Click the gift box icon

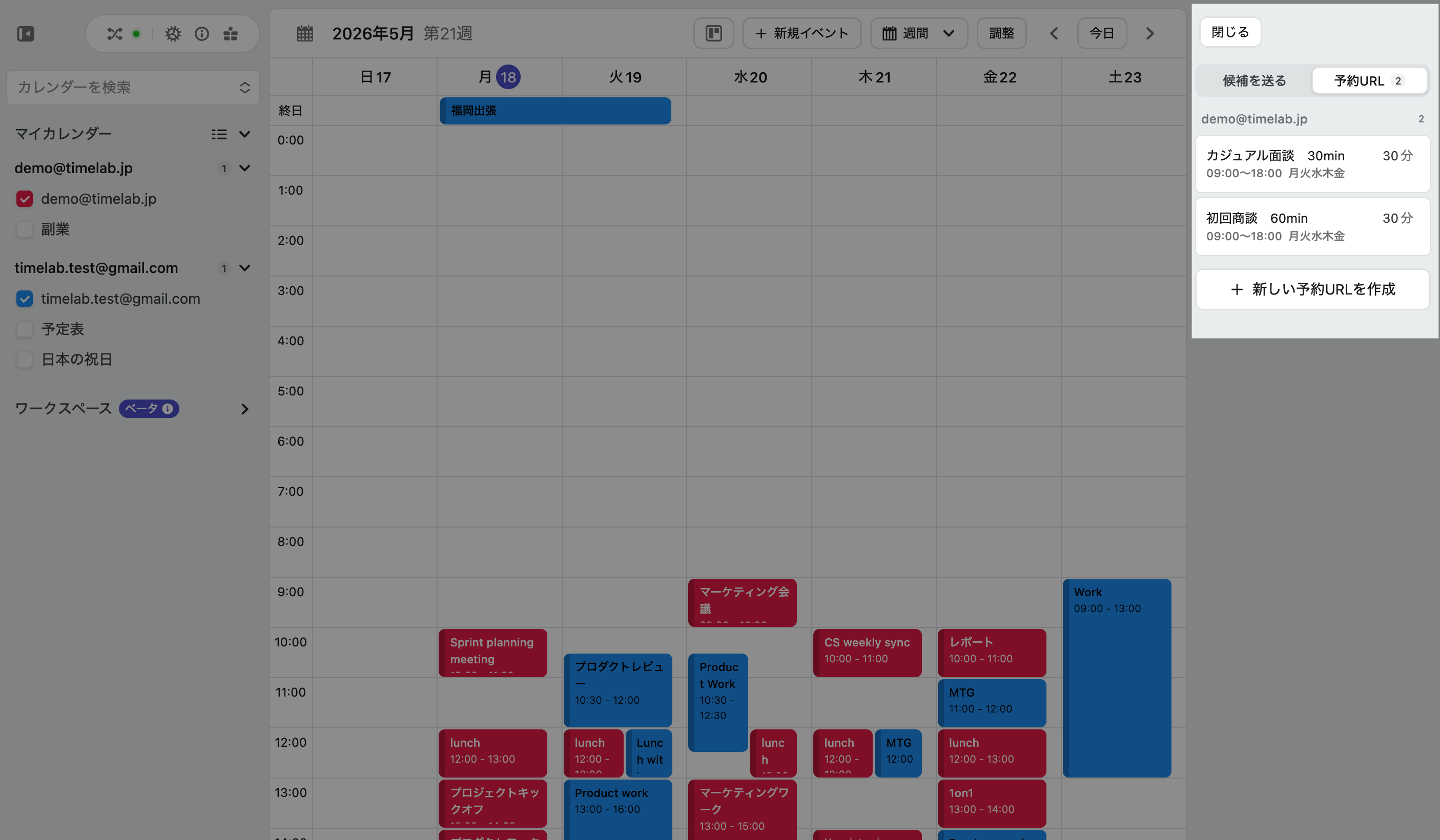[x=231, y=34]
